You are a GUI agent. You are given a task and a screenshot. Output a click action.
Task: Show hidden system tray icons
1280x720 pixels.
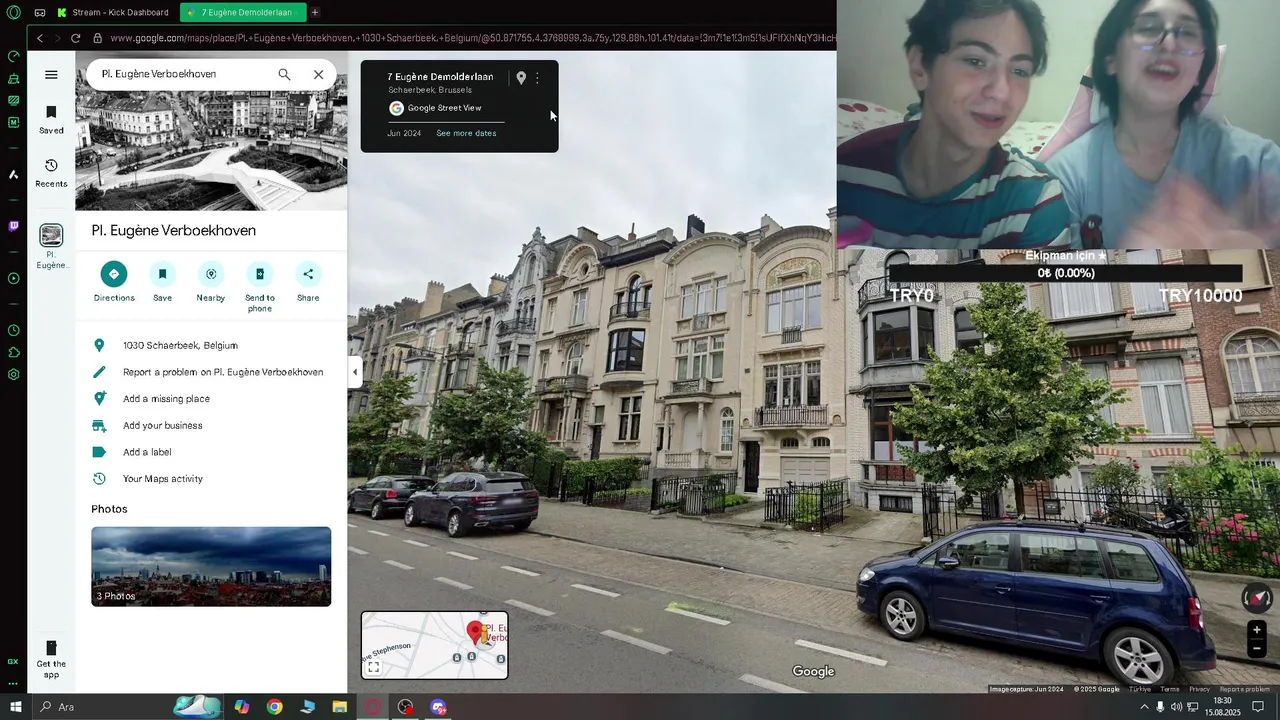(x=1144, y=707)
